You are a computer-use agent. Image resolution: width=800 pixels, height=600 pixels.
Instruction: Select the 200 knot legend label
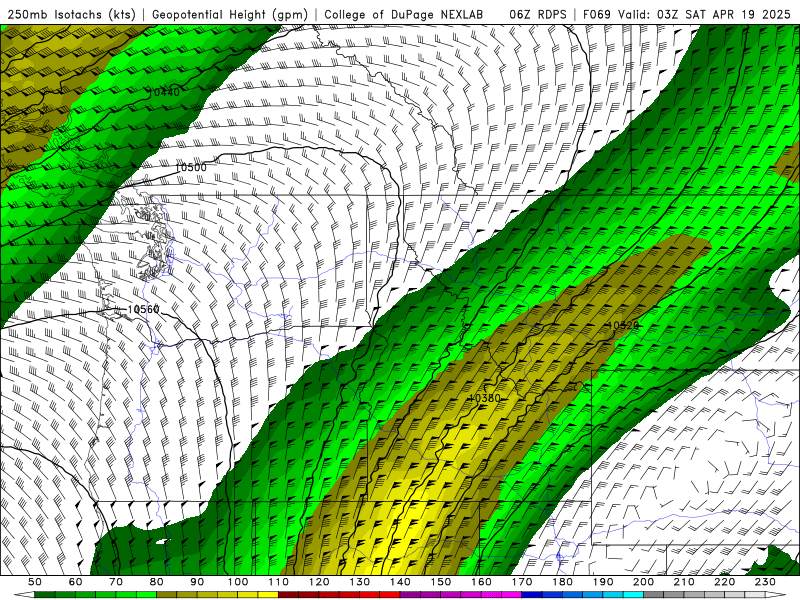643,582
